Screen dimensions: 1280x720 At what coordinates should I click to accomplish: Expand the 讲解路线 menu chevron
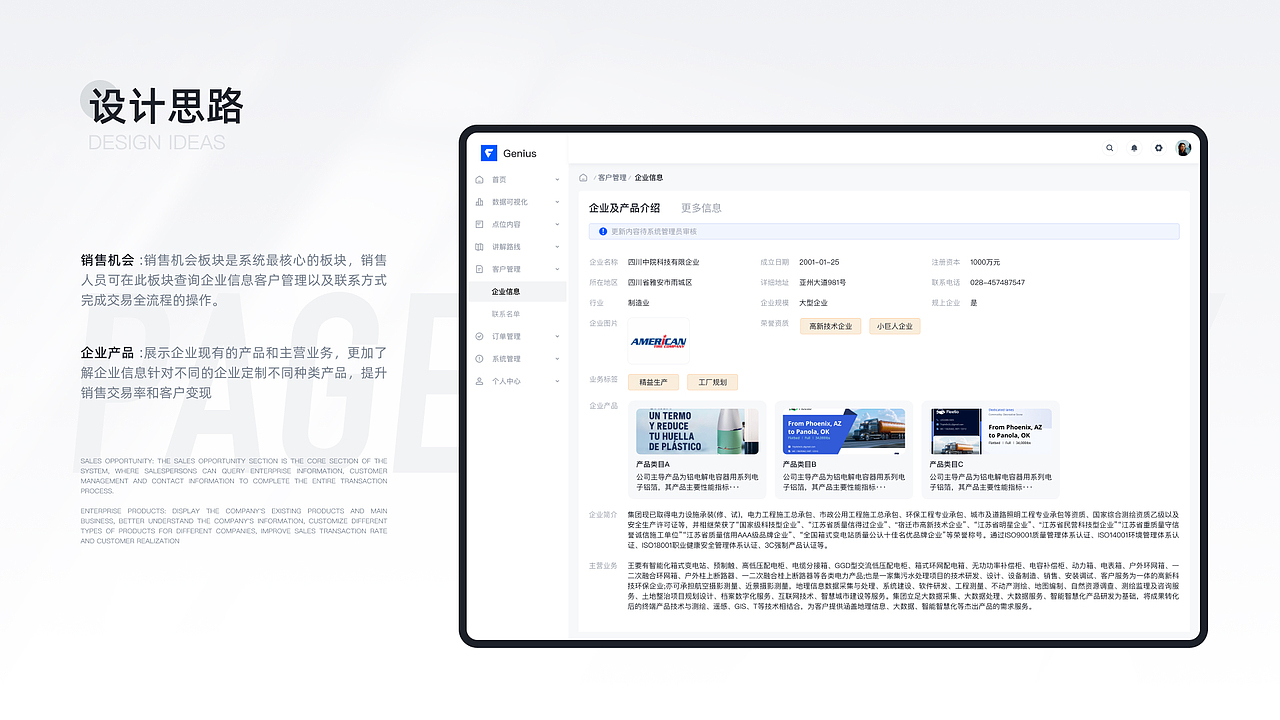coord(557,247)
